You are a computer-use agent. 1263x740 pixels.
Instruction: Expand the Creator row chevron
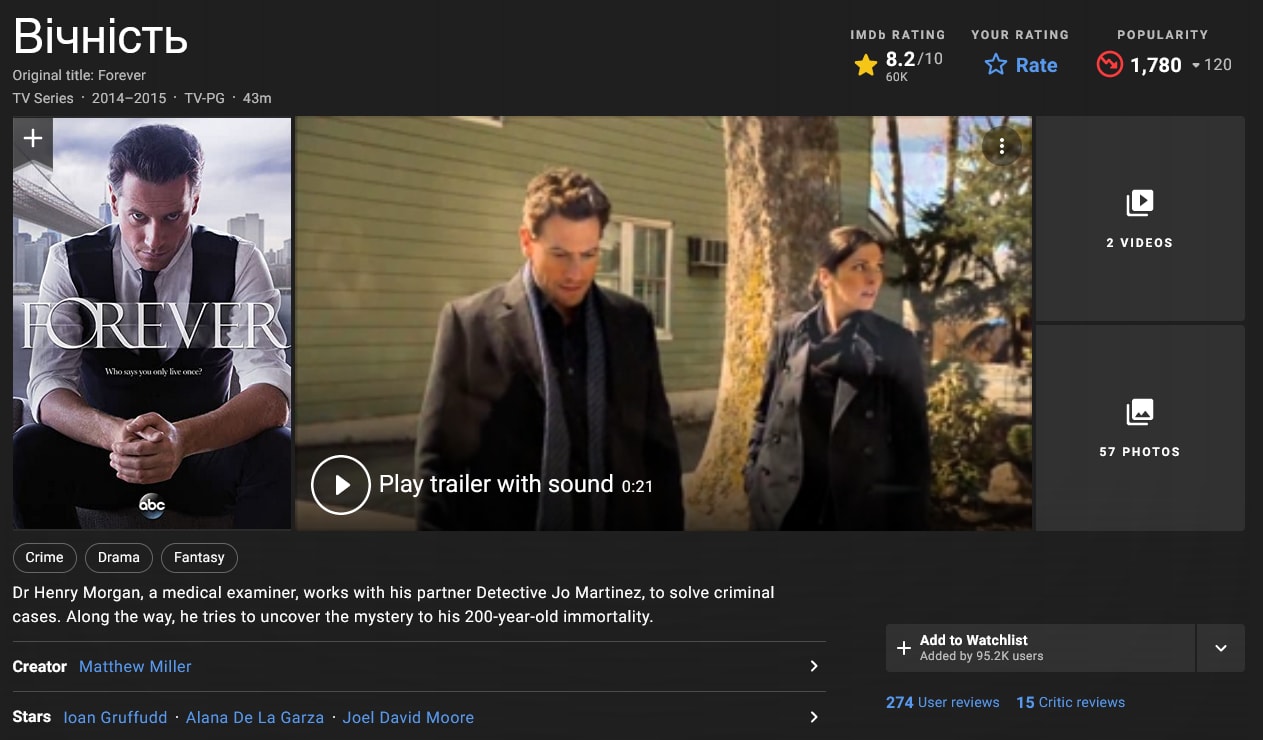click(x=813, y=666)
